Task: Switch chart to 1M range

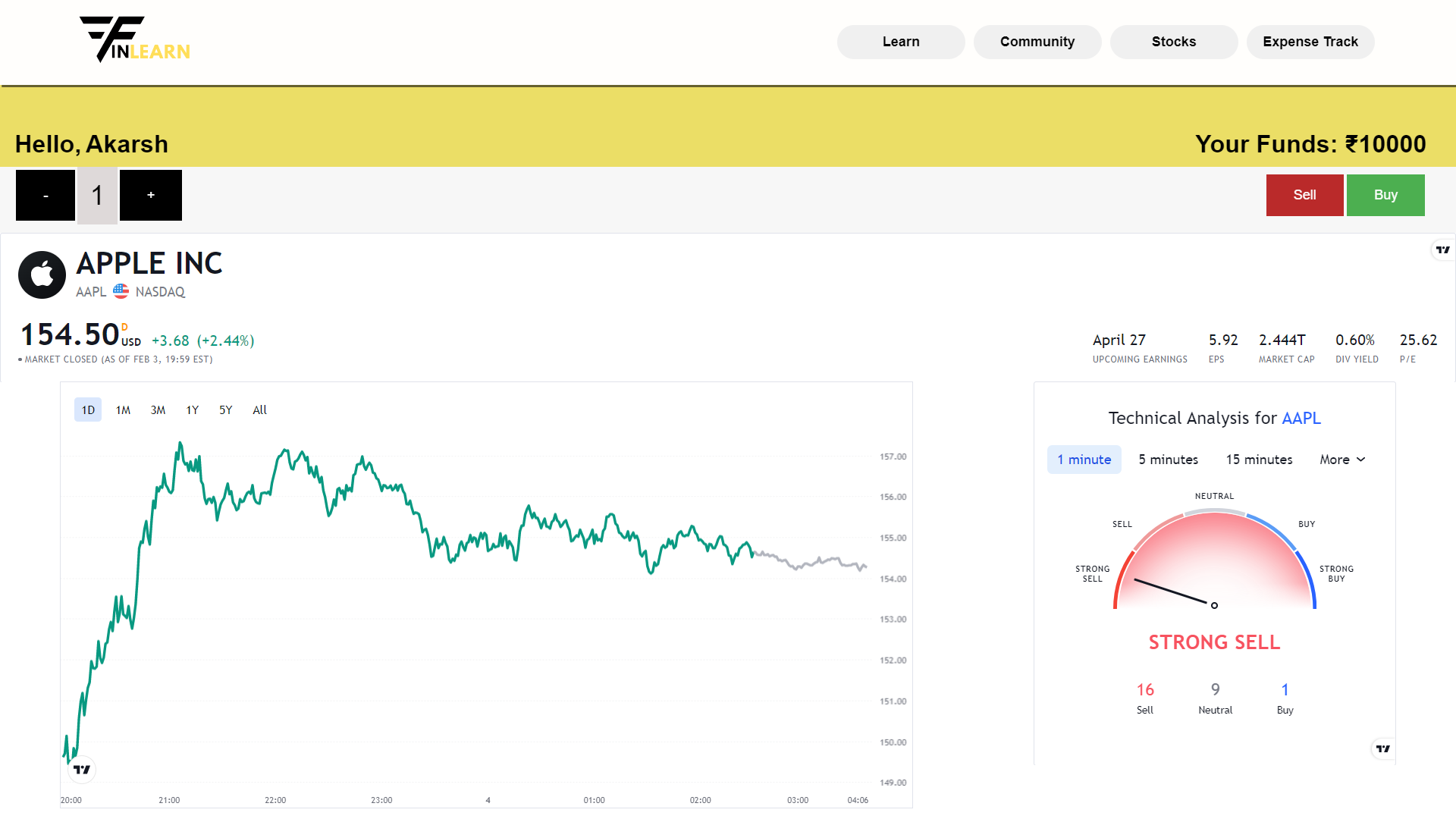Action: click(123, 409)
